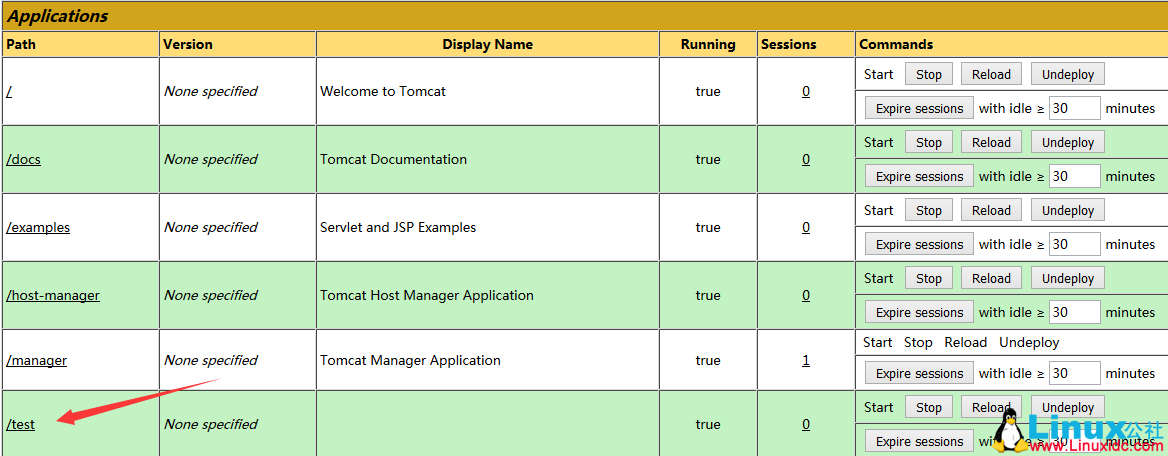Screen dimensions: 1168x456
Task: Open the /docs application path link
Action: point(24,159)
